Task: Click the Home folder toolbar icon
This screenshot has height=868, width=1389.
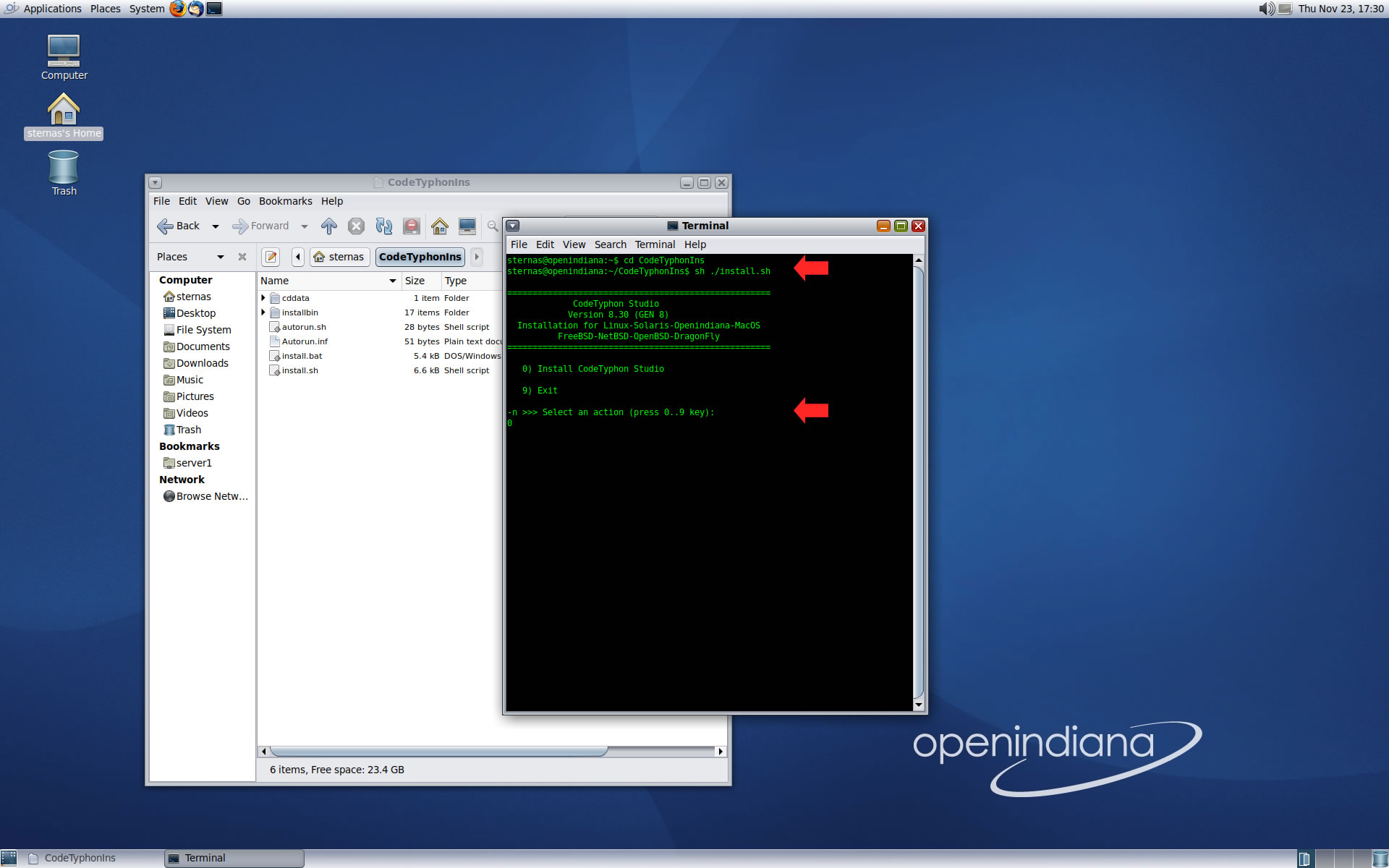Action: (x=440, y=226)
